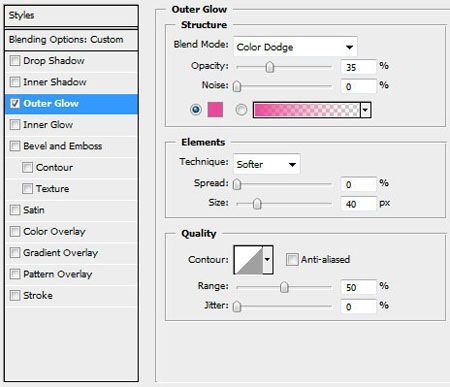Select the solid color radio button
This screenshot has height=387, width=450.
click(196, 110)
